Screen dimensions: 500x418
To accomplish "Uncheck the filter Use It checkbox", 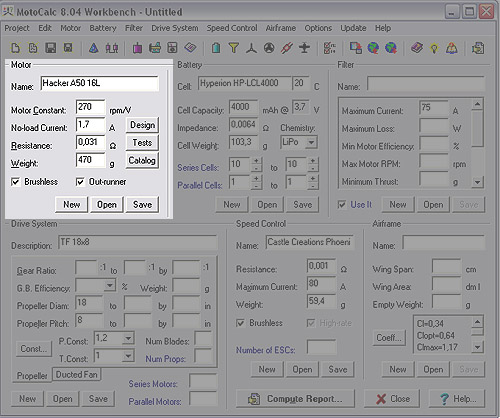I will click(342, 205).
